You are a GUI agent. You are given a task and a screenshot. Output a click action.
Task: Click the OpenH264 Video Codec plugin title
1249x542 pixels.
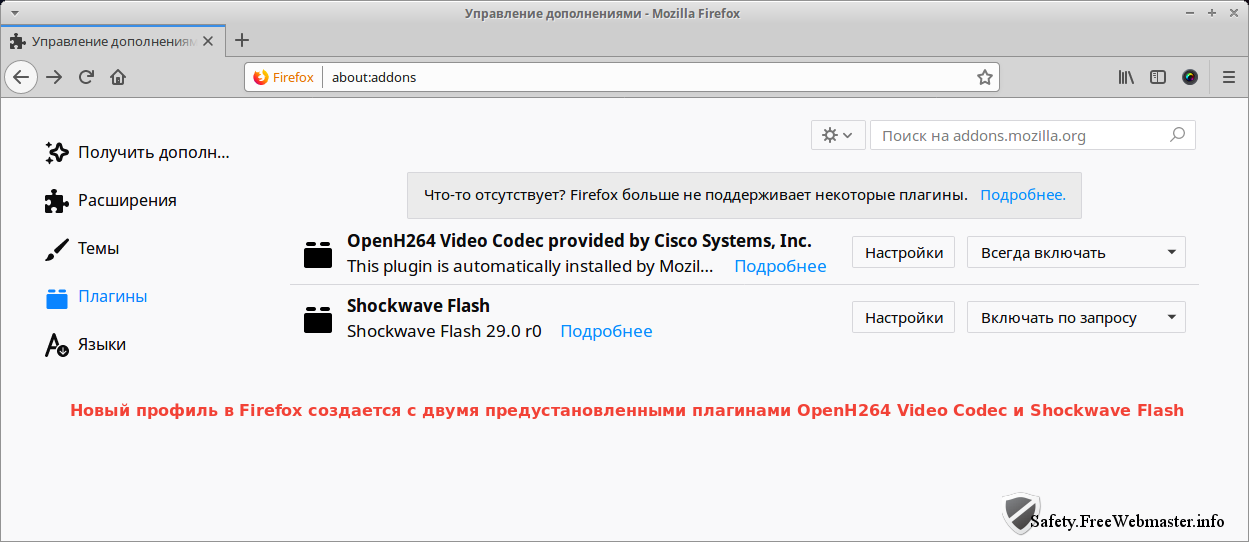click(x=579, y=241)
